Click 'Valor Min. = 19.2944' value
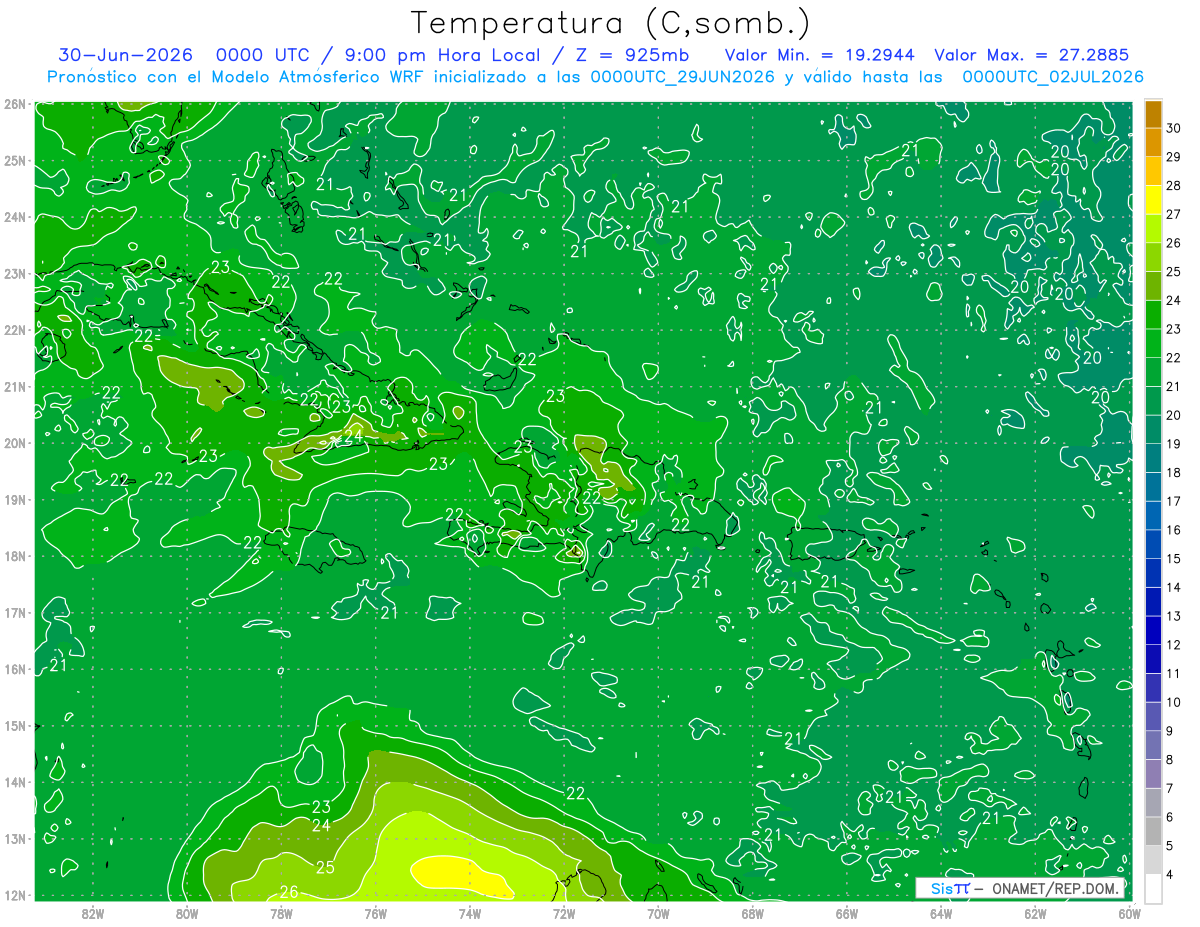This screenshot has width=1200, height=927. point(820,55)
